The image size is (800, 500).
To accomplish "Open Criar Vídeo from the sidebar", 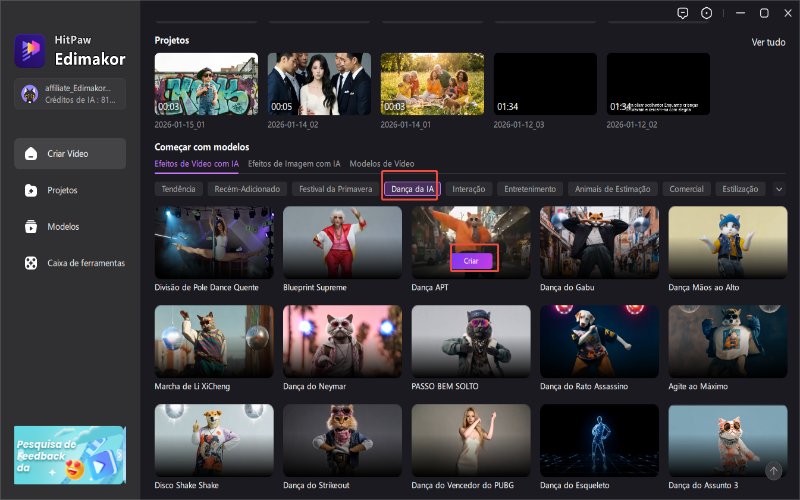I will click(x=69, y=153).
